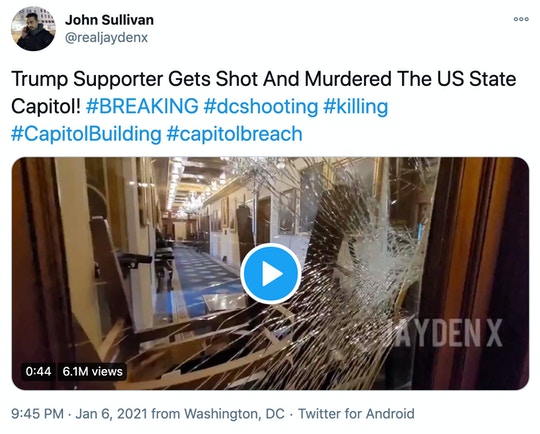Click the Twitter for Android source link
Viewport: 540px width, 434px height.
356,413
